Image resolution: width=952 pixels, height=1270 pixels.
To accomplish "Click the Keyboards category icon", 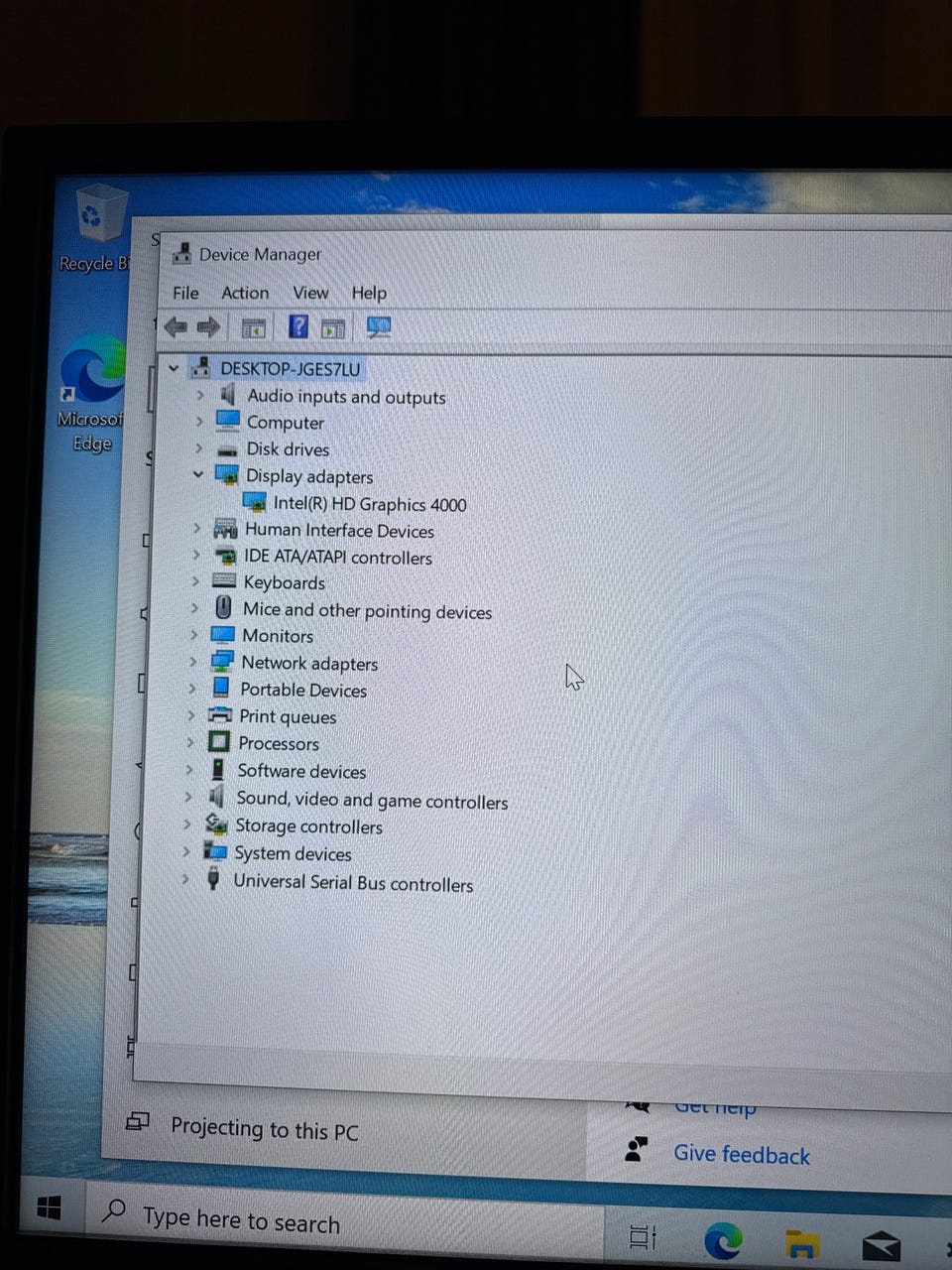I will (225, 581).
